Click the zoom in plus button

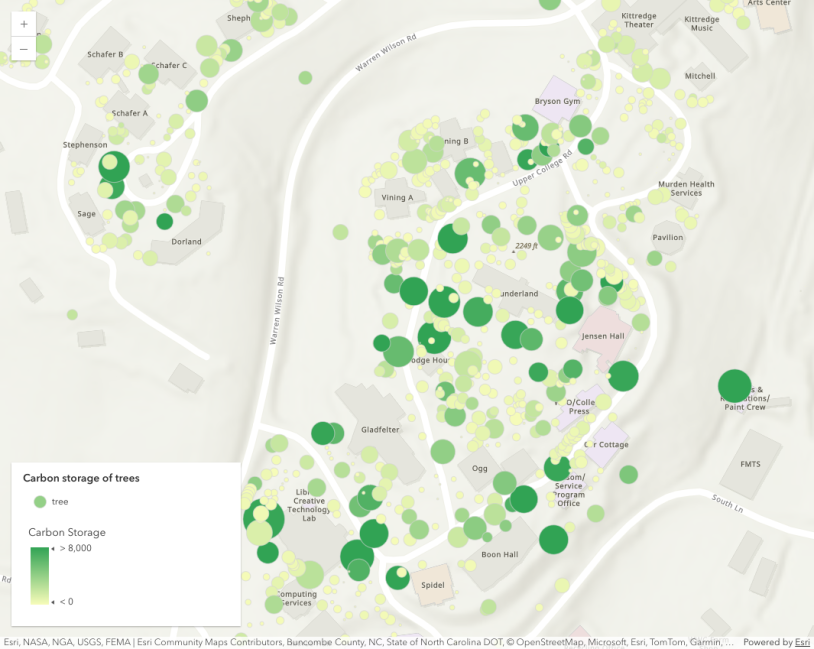[24, 24]
